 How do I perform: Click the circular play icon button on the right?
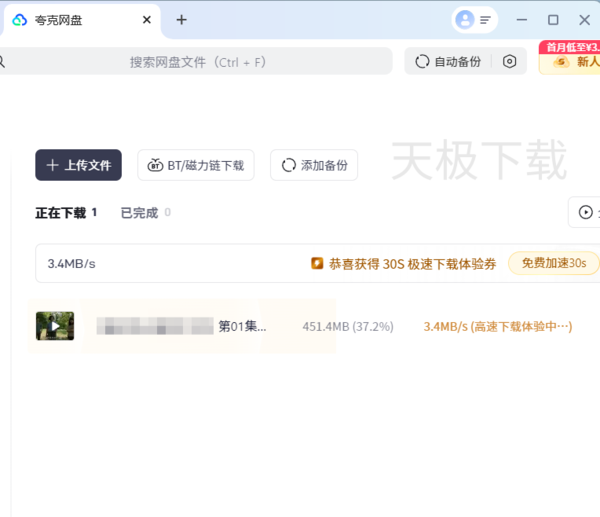click(585, 212)
